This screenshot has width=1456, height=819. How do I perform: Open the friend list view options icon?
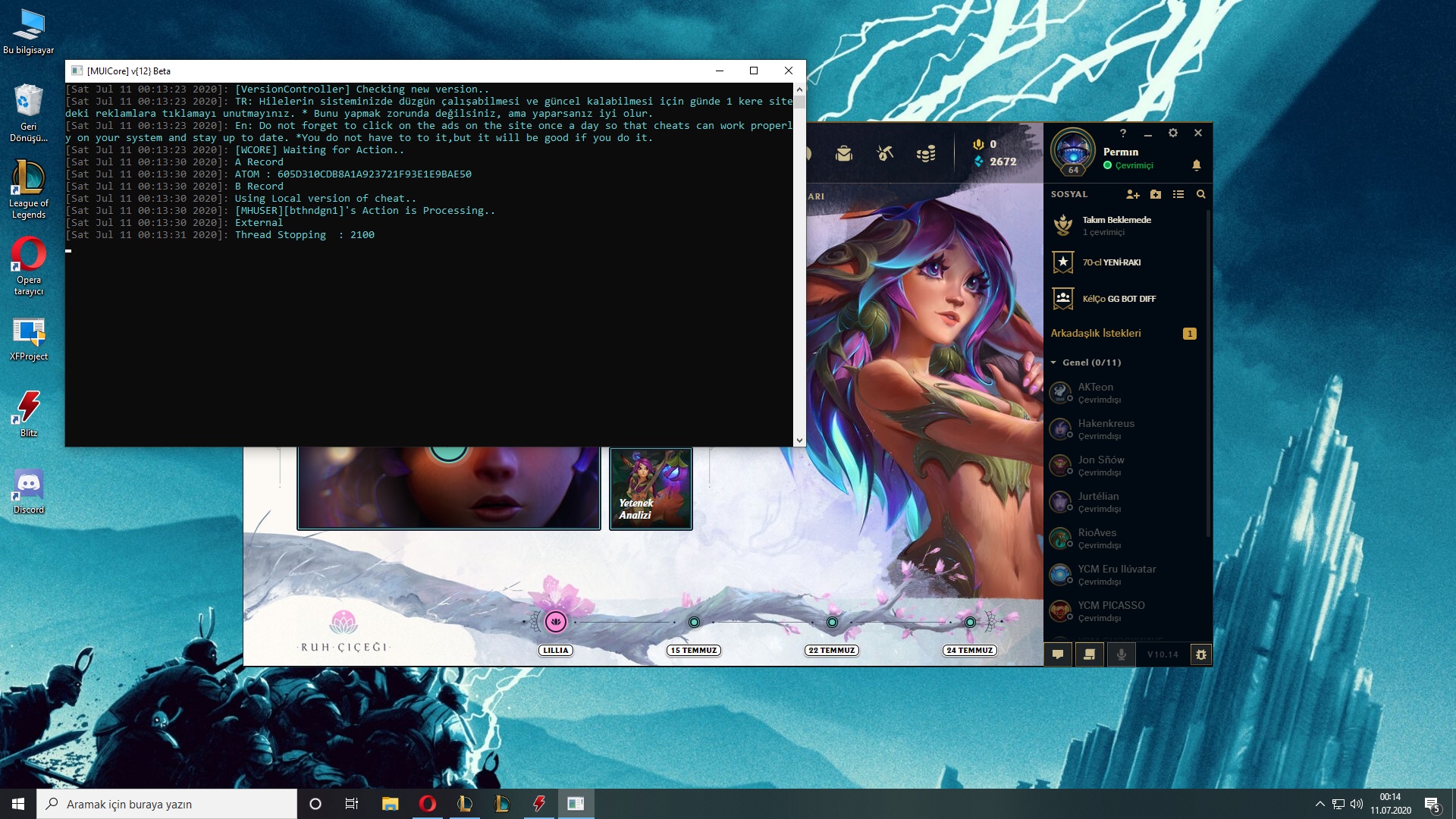(1178, 194)
